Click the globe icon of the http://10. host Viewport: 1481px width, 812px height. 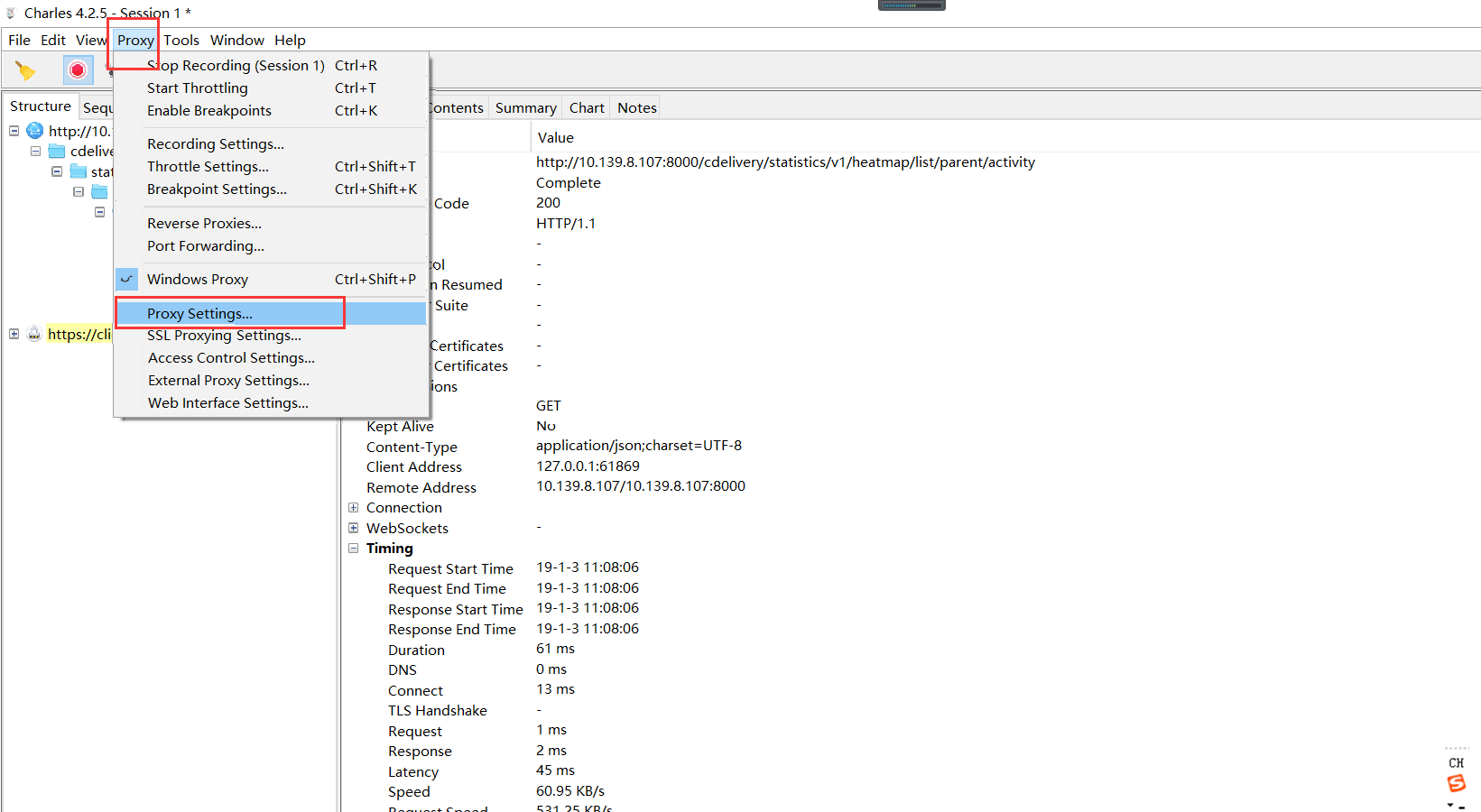coord(34,131)
